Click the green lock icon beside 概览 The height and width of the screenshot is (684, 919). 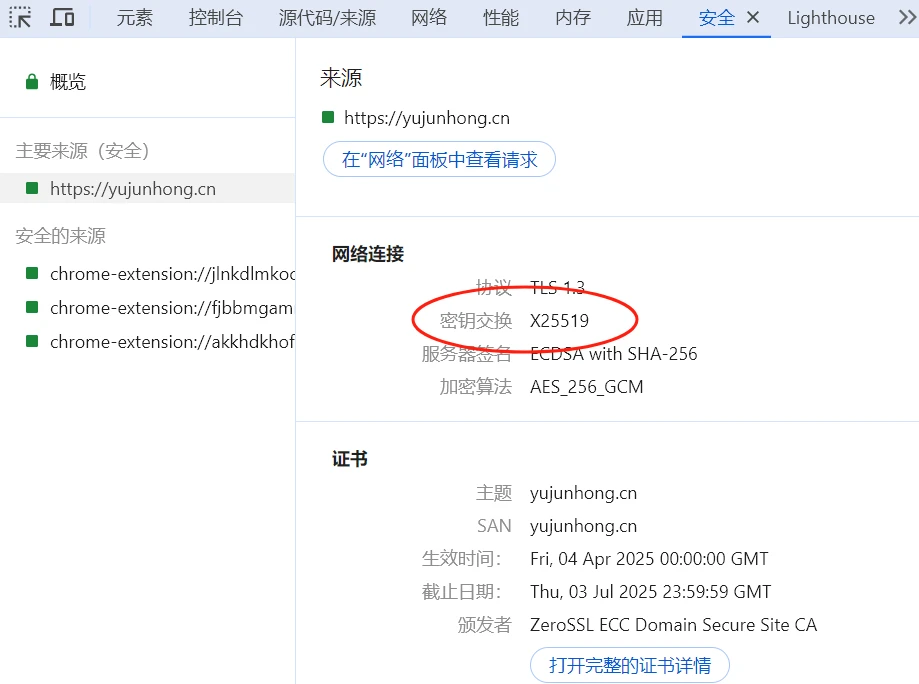32,82
